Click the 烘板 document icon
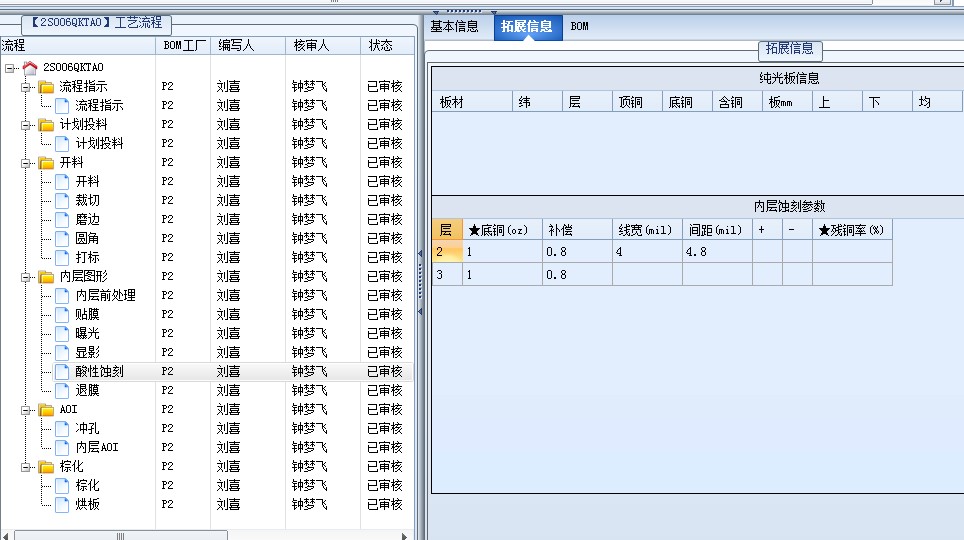Viewport: 964px width, 540px height. 62,505
